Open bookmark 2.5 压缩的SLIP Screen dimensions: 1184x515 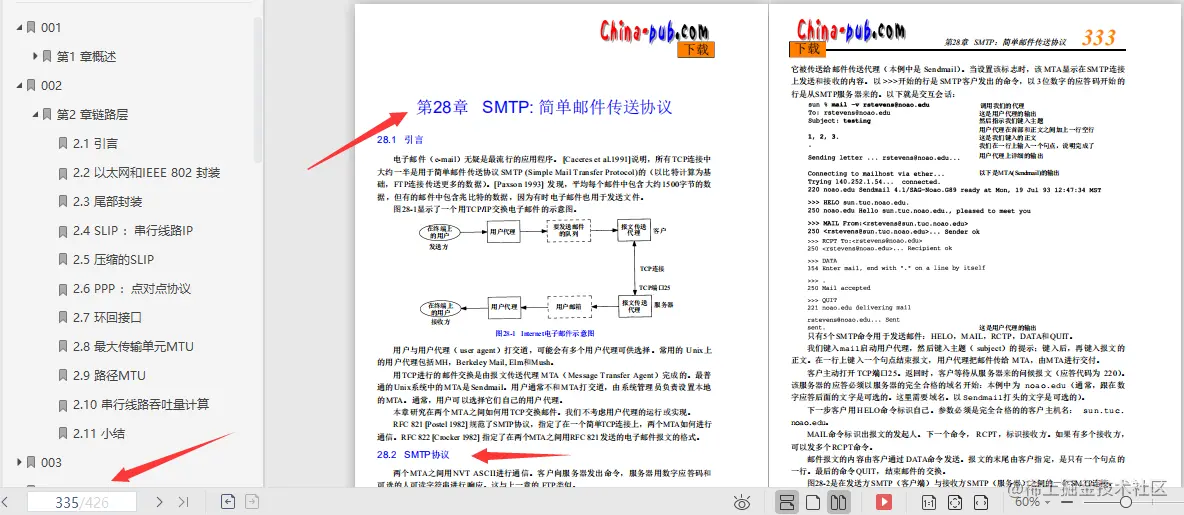pyautogui.click(x=113, y=260)
